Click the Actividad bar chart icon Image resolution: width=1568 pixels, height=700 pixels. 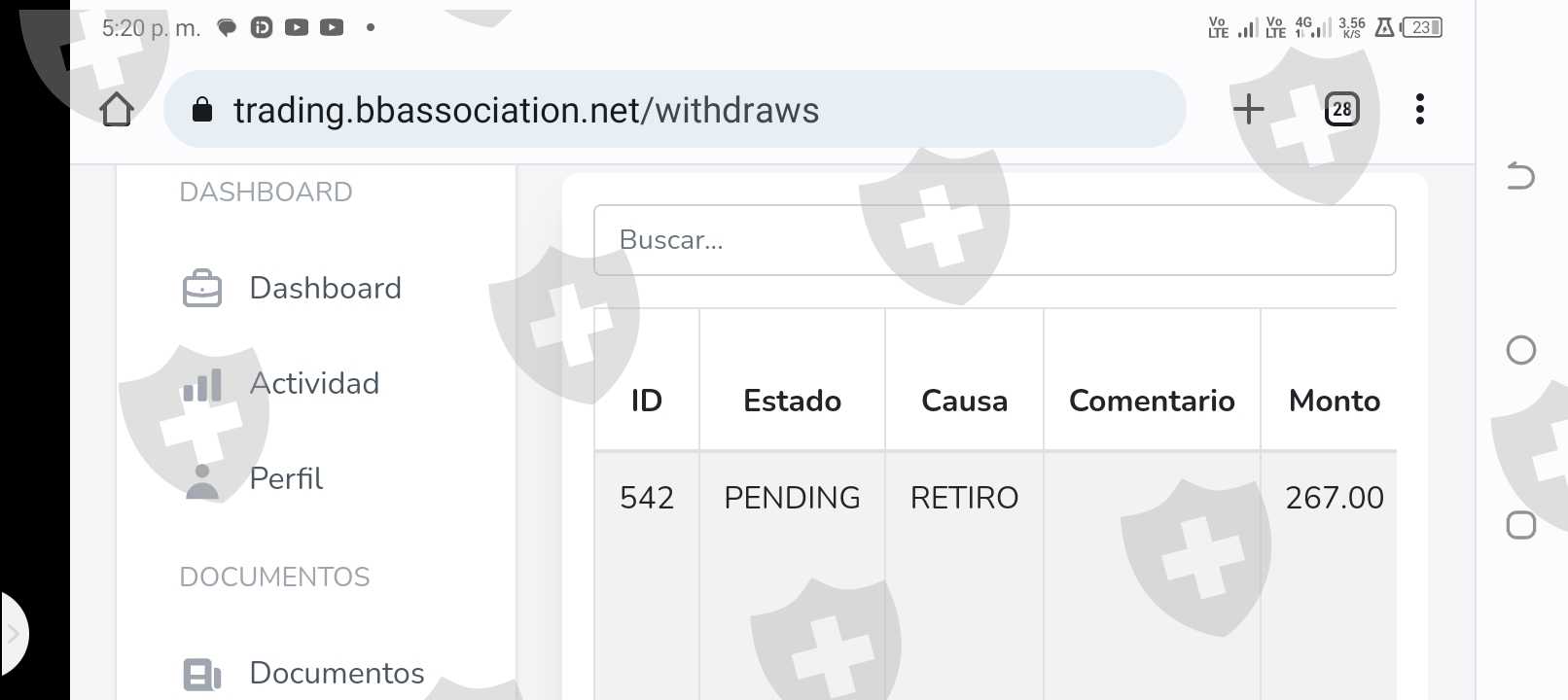point(202,385)
